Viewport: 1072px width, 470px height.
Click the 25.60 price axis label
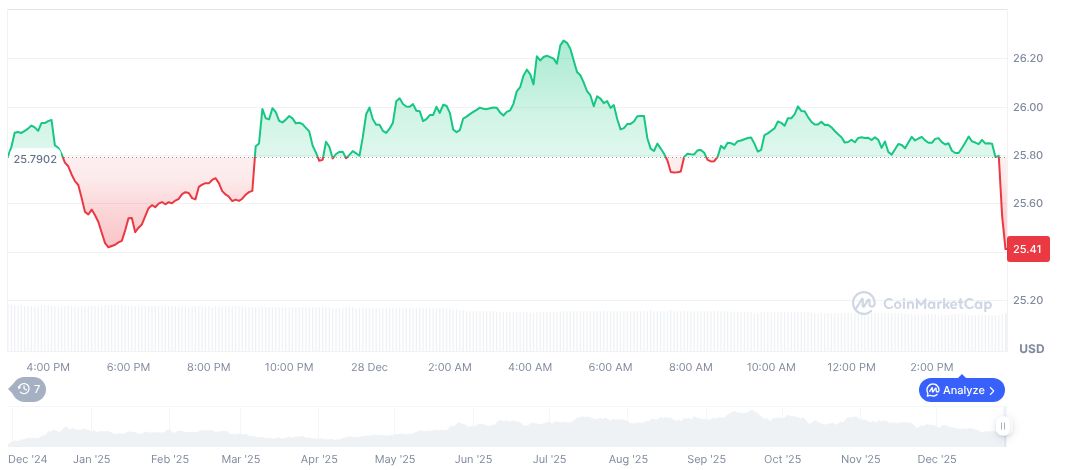point(1028,203)
